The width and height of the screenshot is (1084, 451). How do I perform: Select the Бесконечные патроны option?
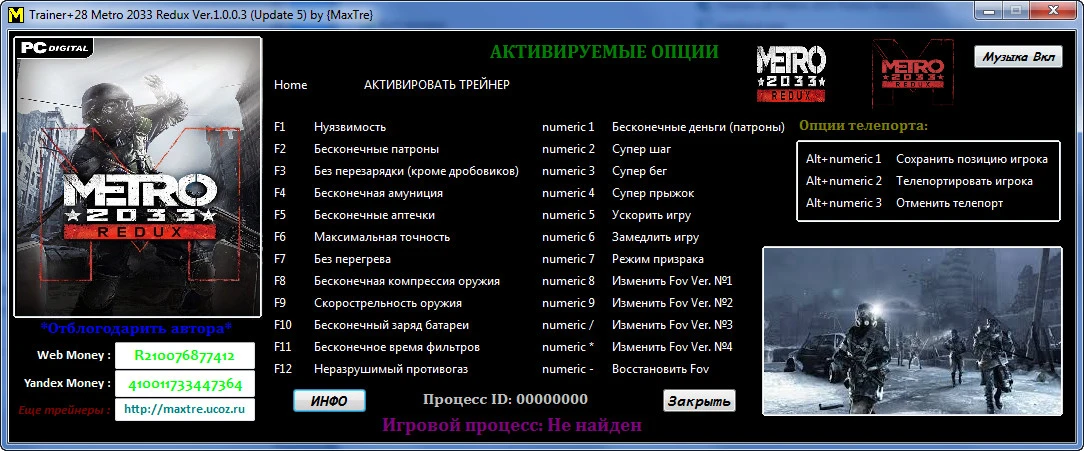click(376, 149)
